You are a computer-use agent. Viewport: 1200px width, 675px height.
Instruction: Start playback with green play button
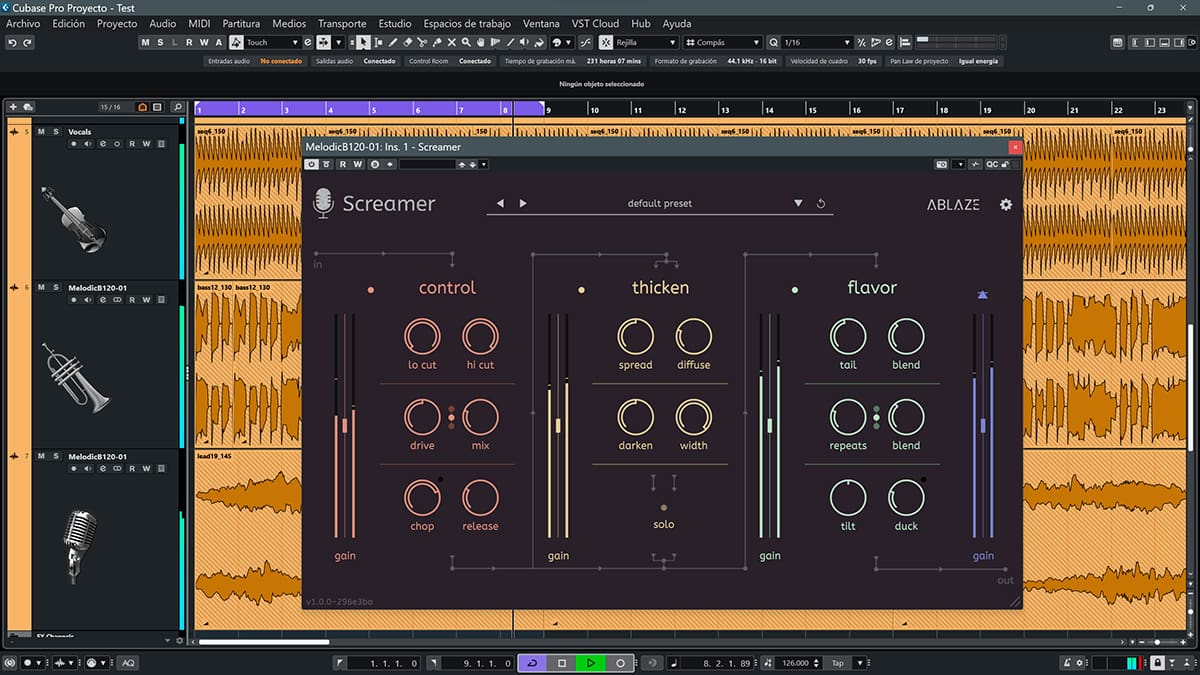point(591,663)
